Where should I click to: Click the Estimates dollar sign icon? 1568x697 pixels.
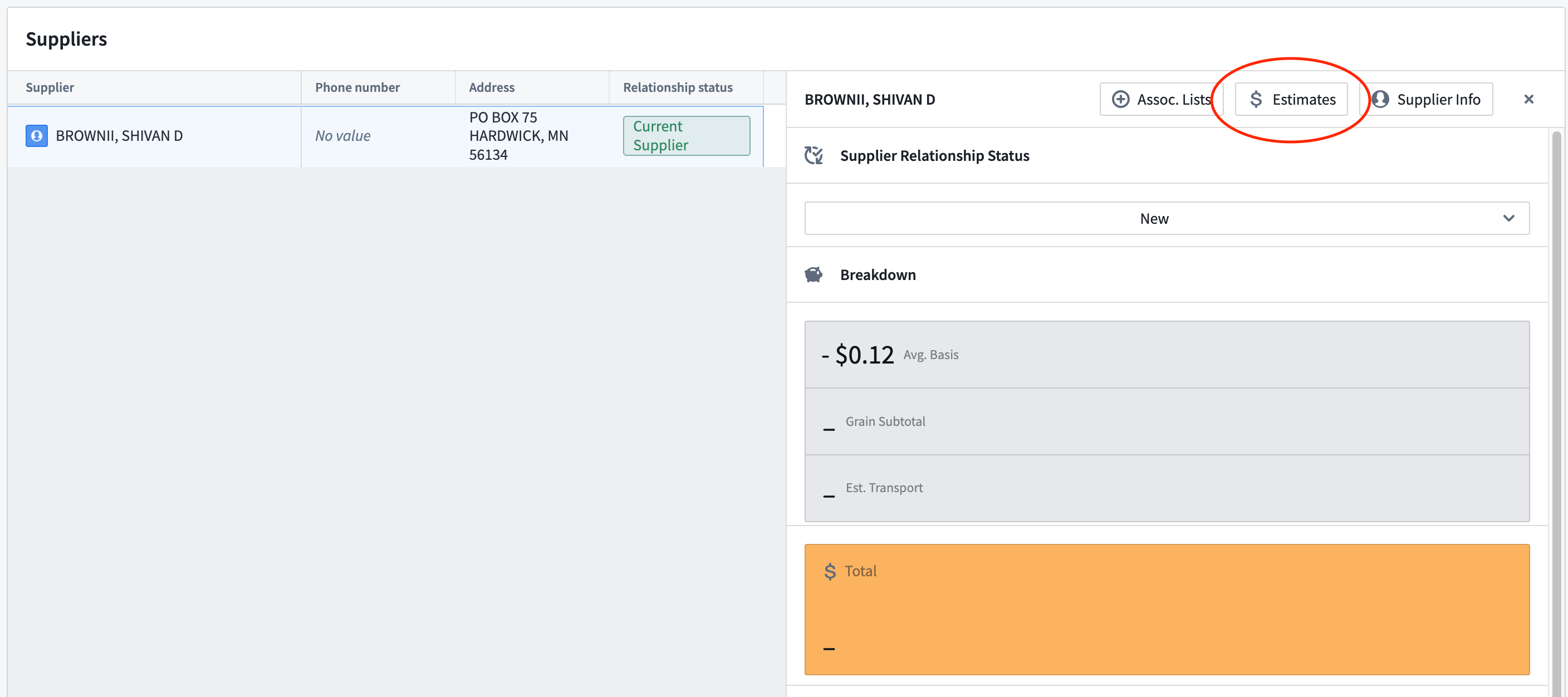pyautogui.click(x=1256, y=99)
